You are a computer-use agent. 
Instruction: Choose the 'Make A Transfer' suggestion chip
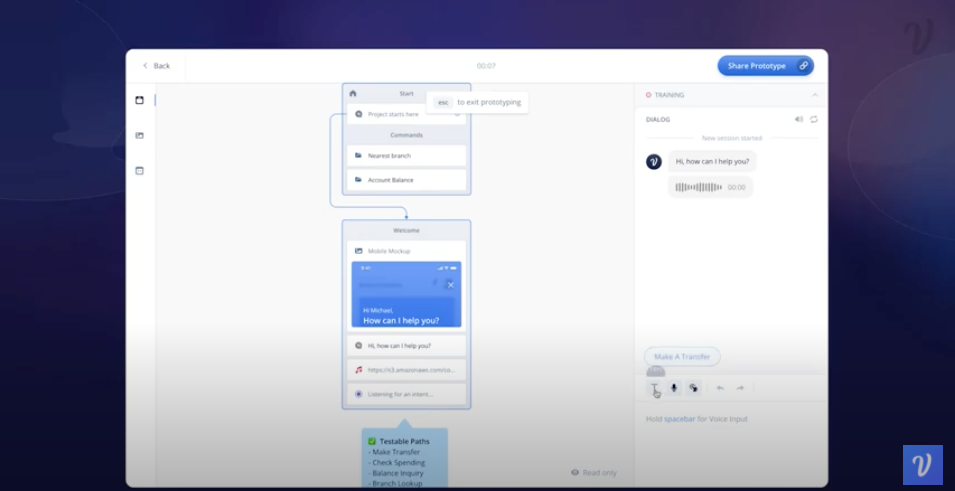682,356
